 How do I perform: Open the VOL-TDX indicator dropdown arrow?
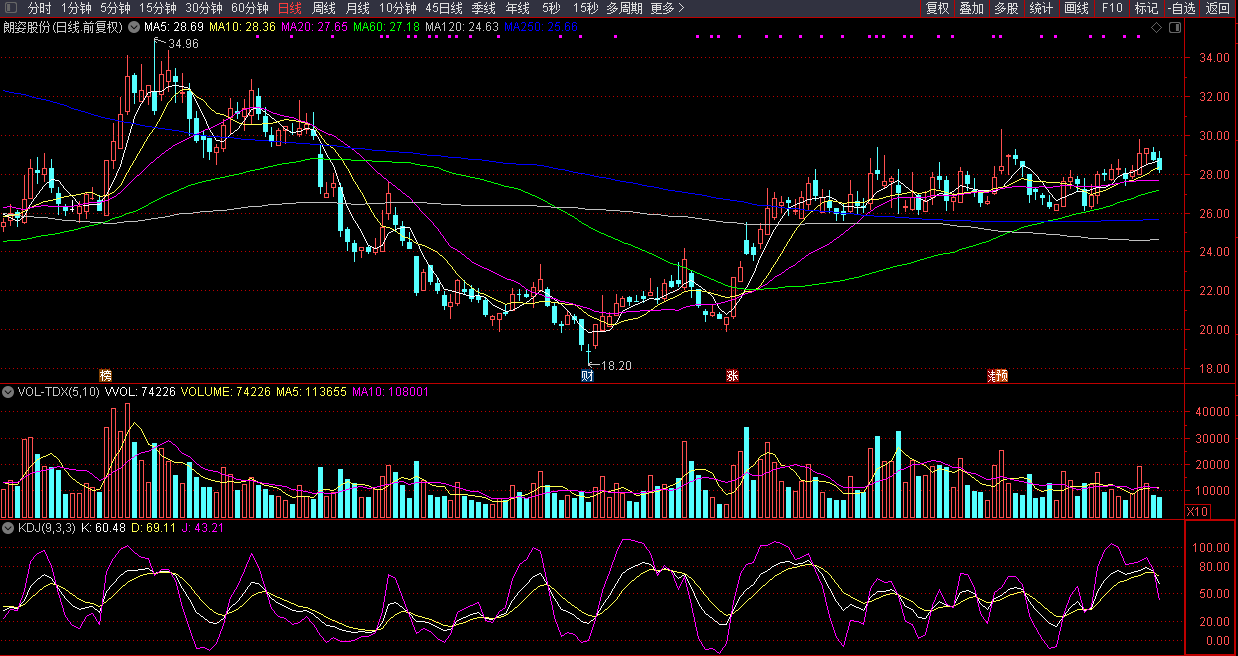(7, 392)
